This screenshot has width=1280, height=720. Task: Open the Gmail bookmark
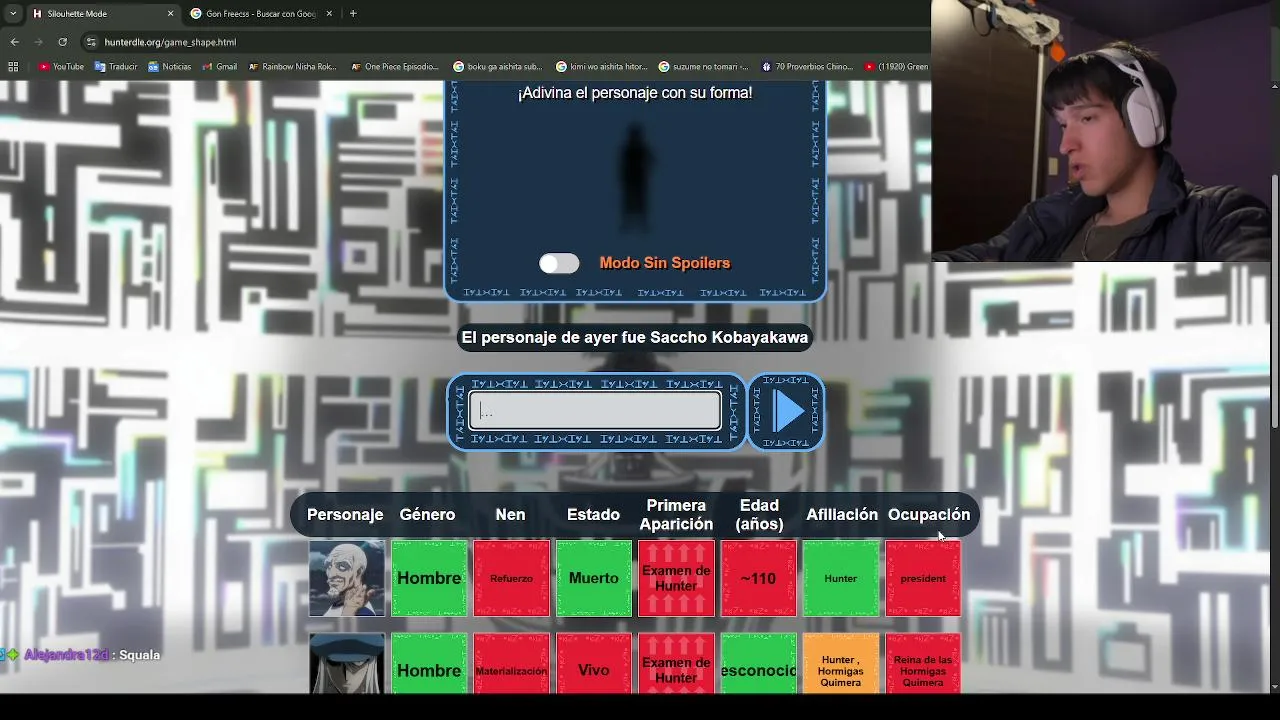click(219, 67)
